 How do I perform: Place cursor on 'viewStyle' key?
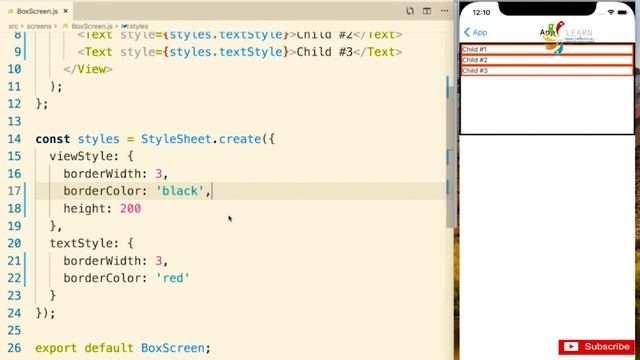tap(81, 156)
